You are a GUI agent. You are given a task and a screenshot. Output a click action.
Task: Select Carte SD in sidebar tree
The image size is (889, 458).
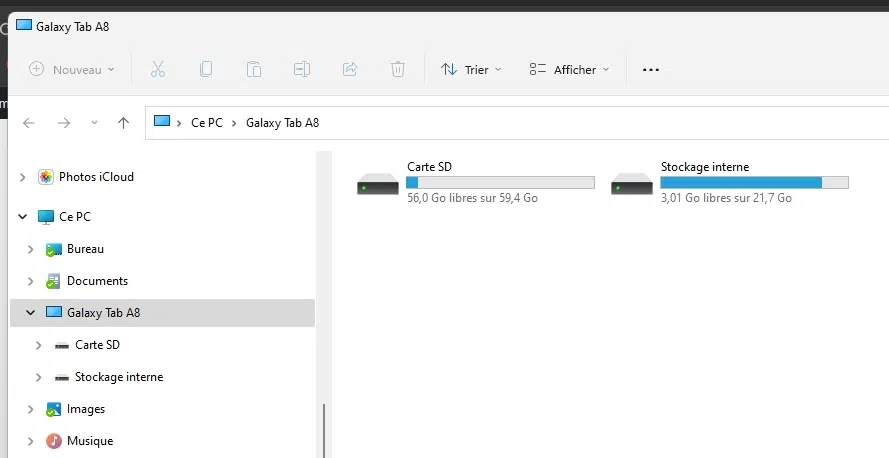[x=98, y=345]
